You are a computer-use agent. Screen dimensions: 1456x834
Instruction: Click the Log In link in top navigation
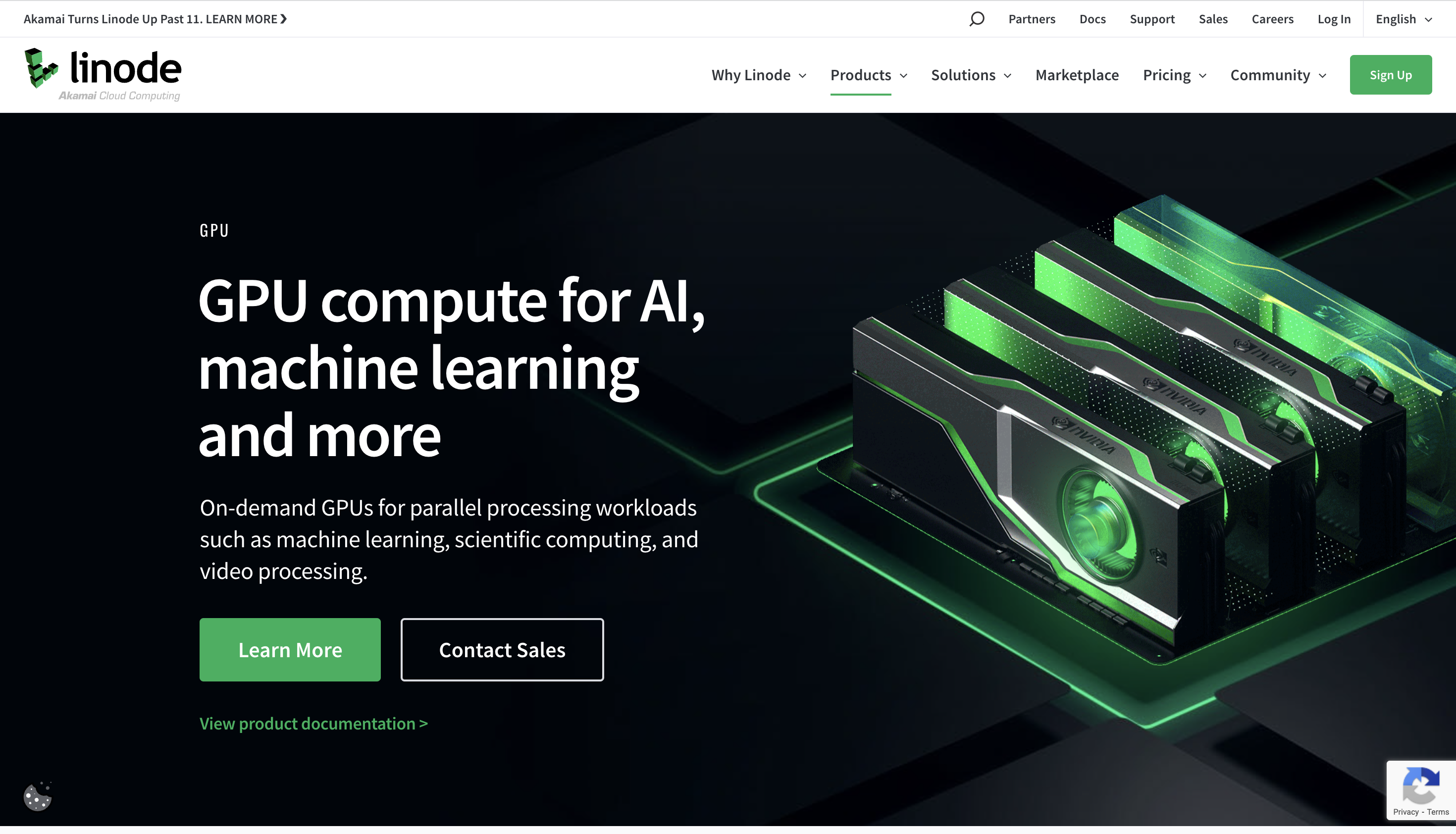click(1334, 19)
